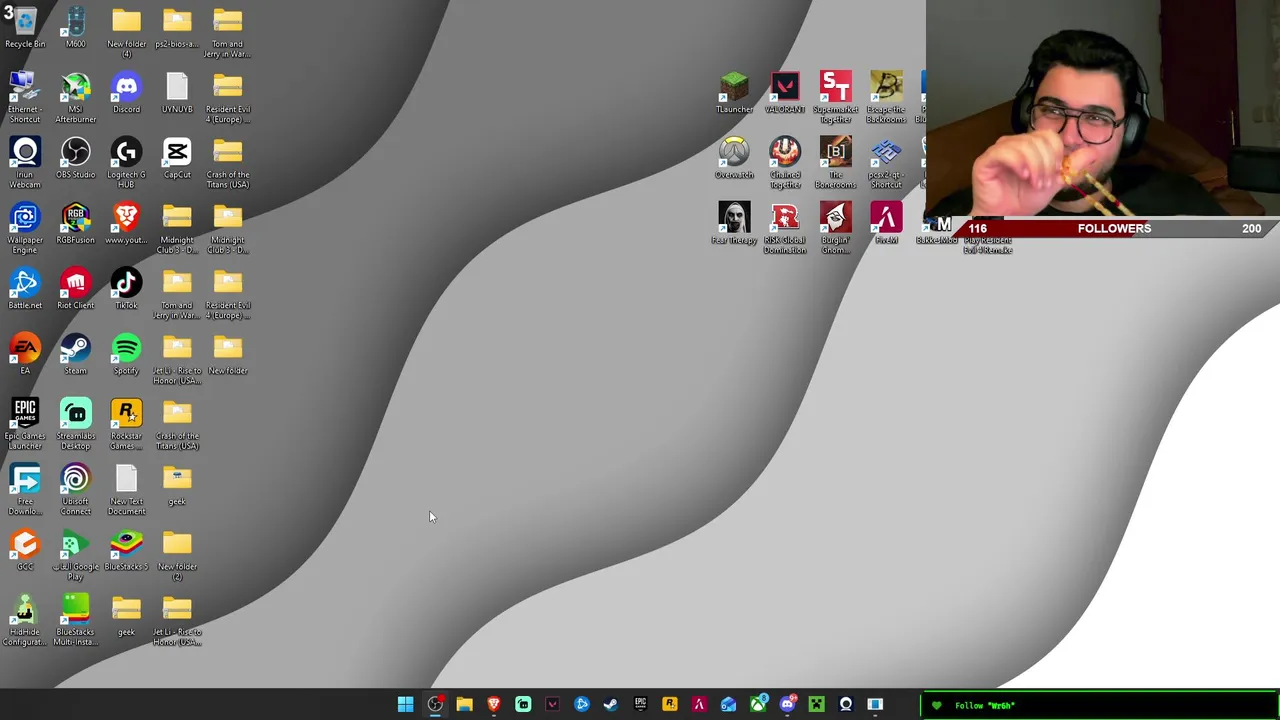Open FiveM desktop shortcut

pos(886,223)
